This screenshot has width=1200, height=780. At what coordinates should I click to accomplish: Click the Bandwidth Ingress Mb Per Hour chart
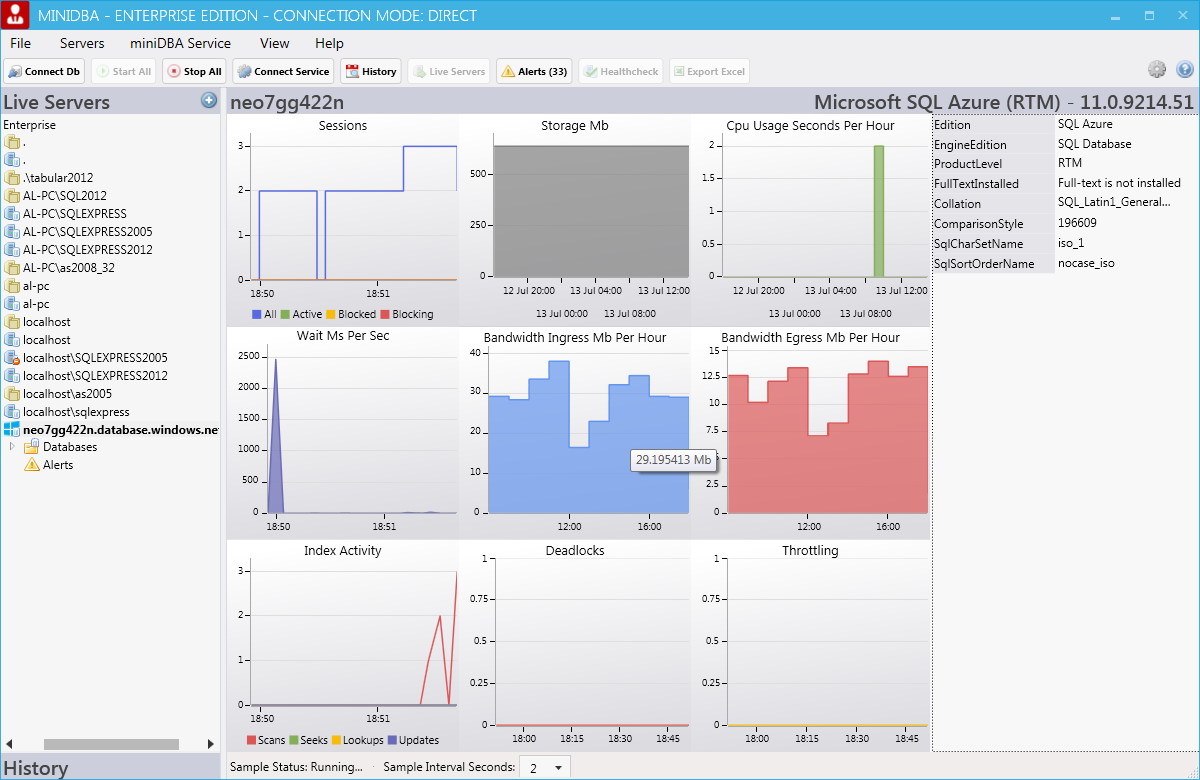[575, 432]
